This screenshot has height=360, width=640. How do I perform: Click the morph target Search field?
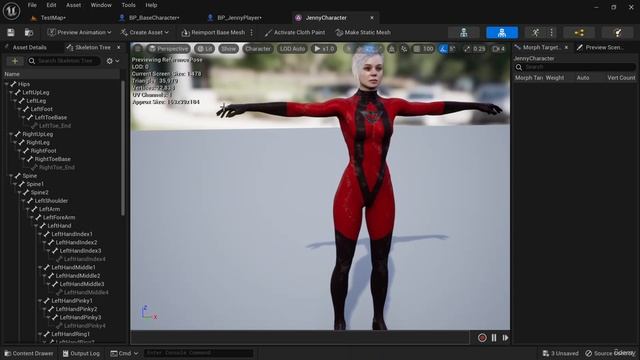575,67
